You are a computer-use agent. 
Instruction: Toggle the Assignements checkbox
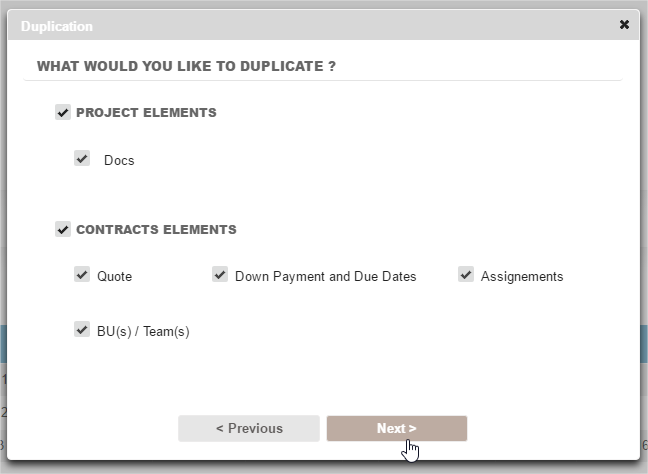tap(466, 275)
